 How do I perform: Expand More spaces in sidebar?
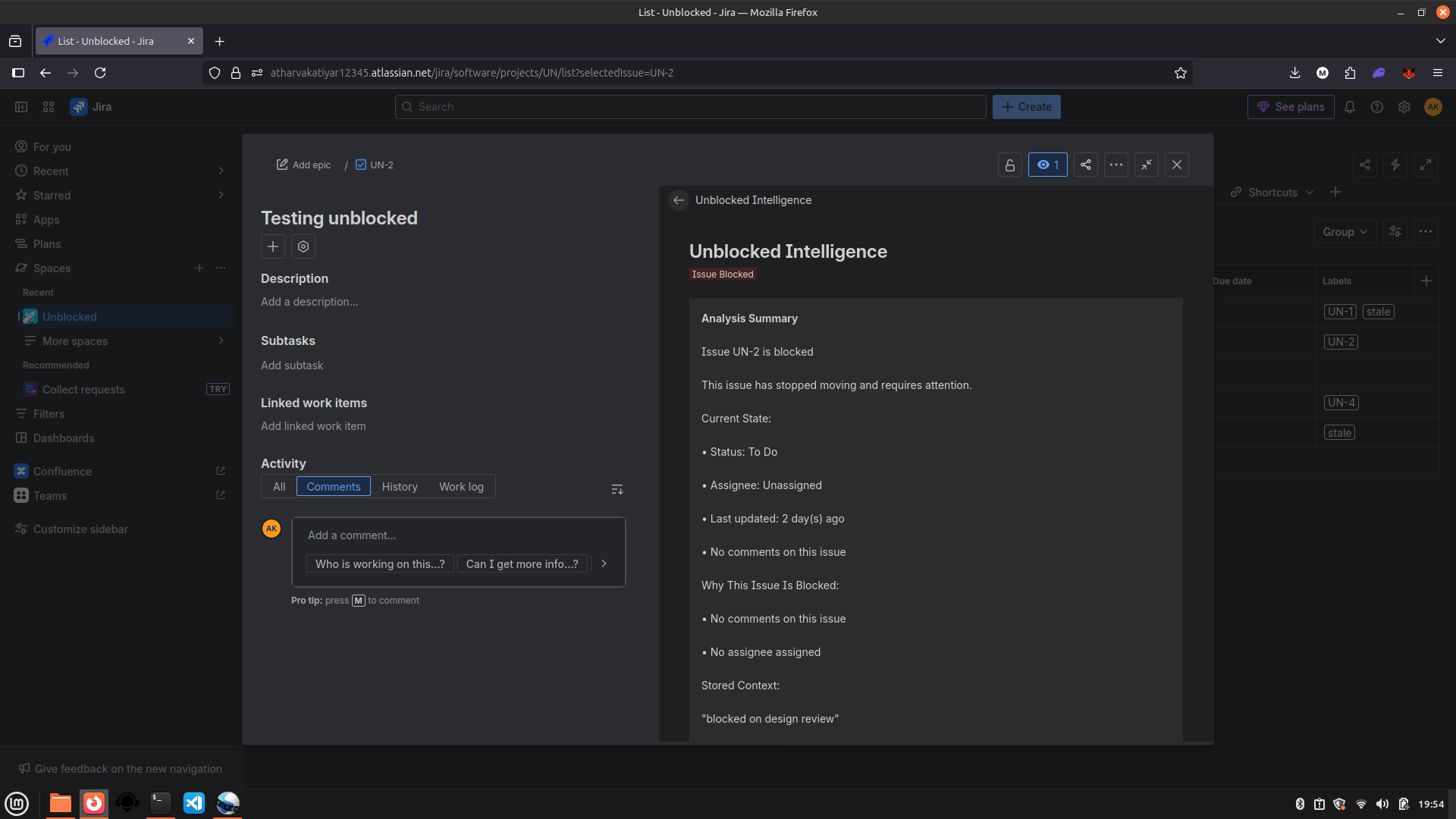221,341
